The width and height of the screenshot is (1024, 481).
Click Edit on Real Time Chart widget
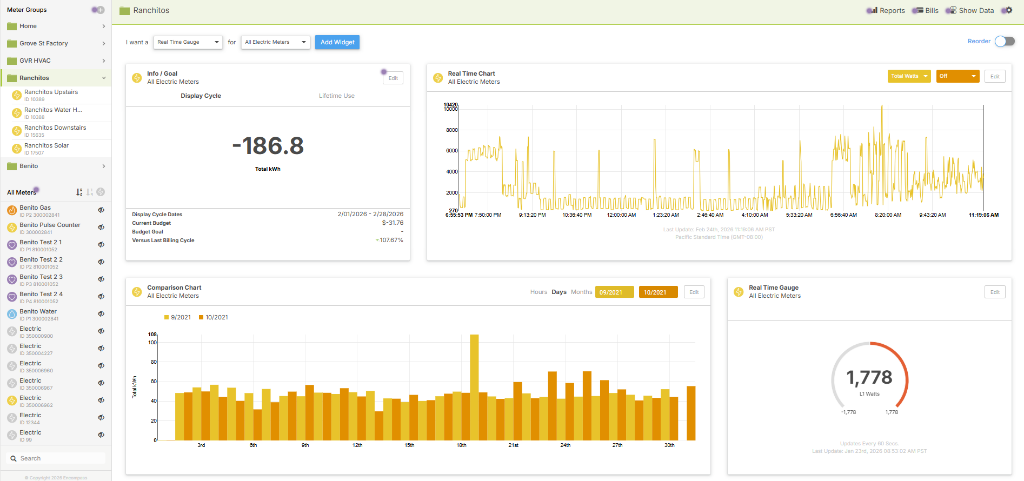coord(995,76)
